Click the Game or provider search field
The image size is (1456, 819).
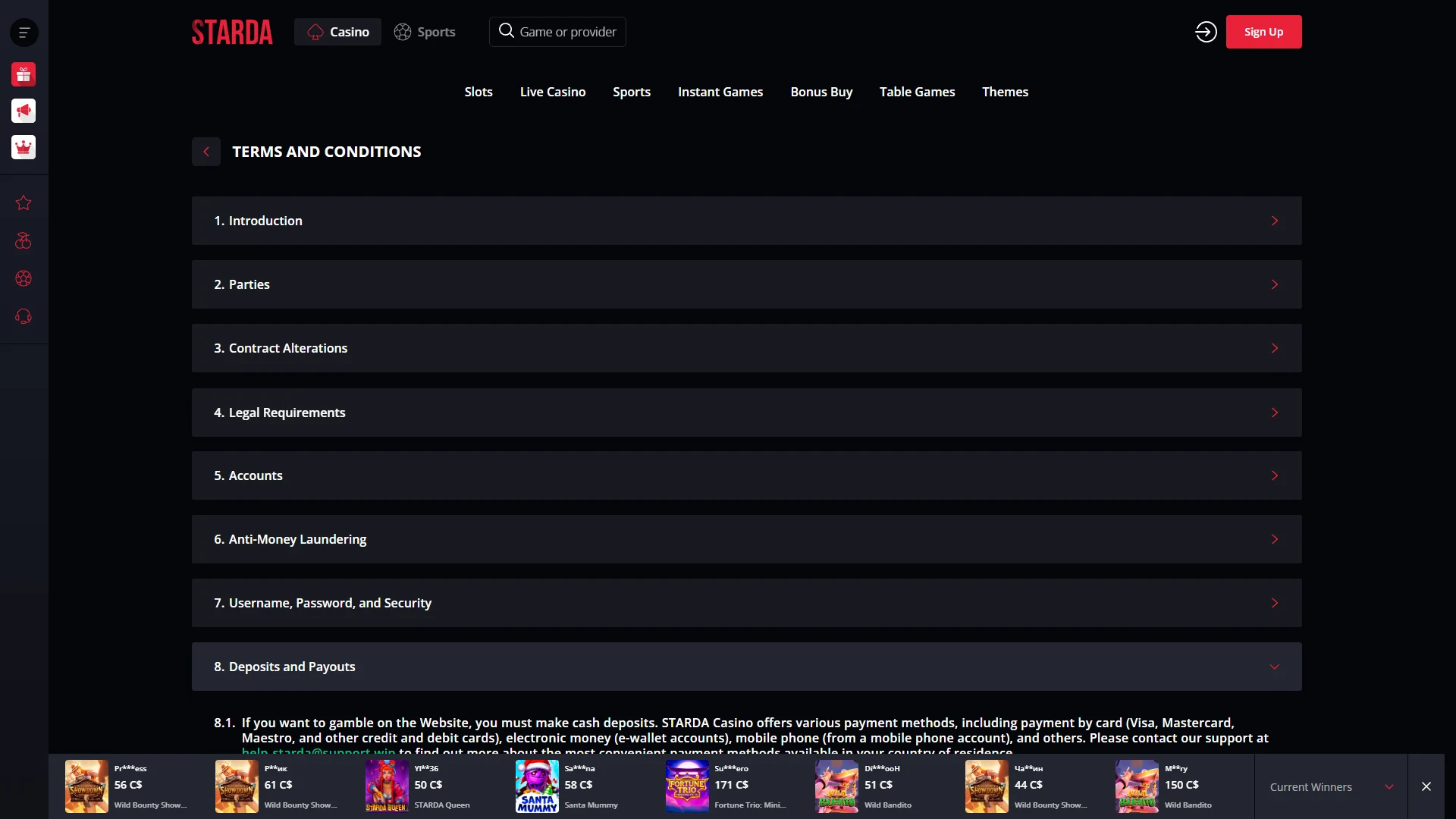pyautogui.click(x=557, y=32)
